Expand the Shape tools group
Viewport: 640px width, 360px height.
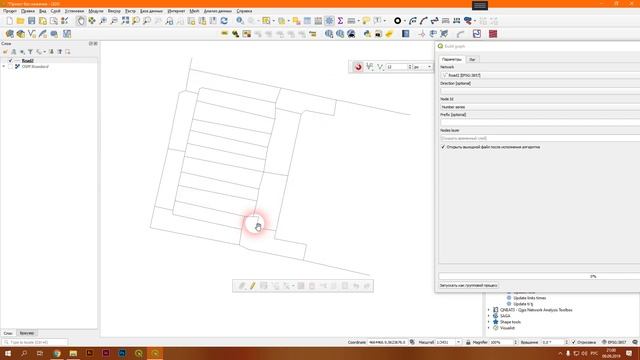[x=489, y=322]
